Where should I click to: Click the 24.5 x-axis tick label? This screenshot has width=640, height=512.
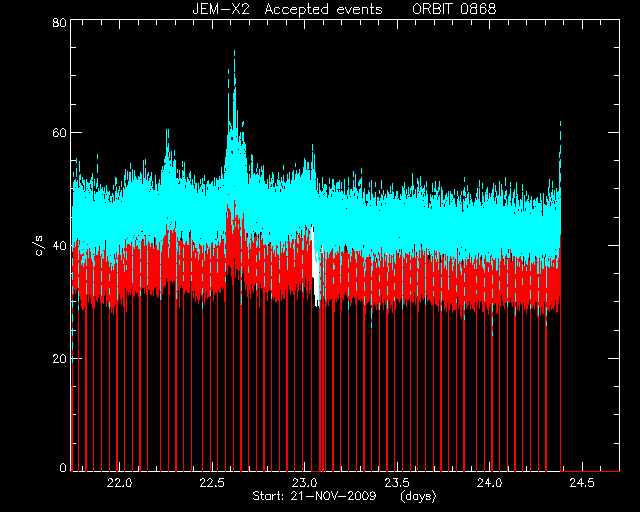click(x=582, y=483)
